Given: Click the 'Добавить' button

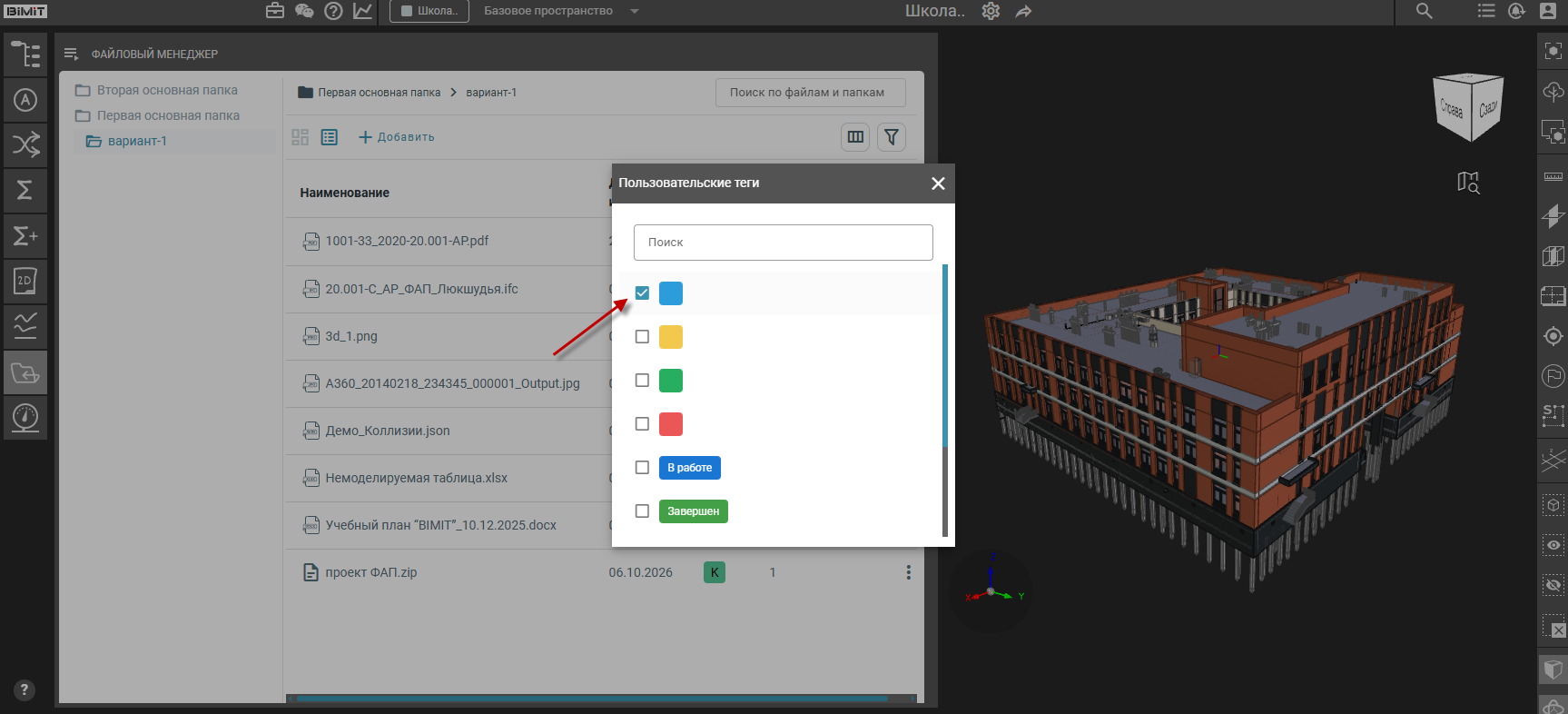Looking at the screenshot, I should [x=397, y=137].
